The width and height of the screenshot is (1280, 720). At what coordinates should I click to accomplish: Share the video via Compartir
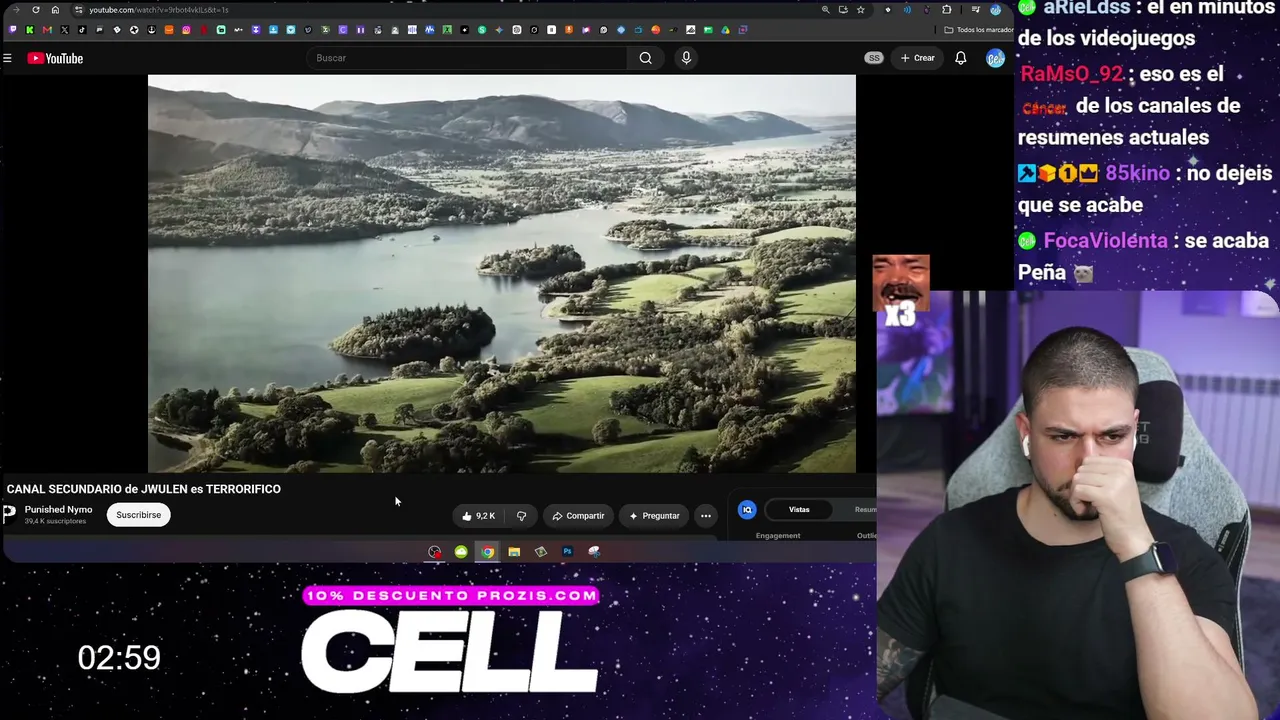(578, 516)
